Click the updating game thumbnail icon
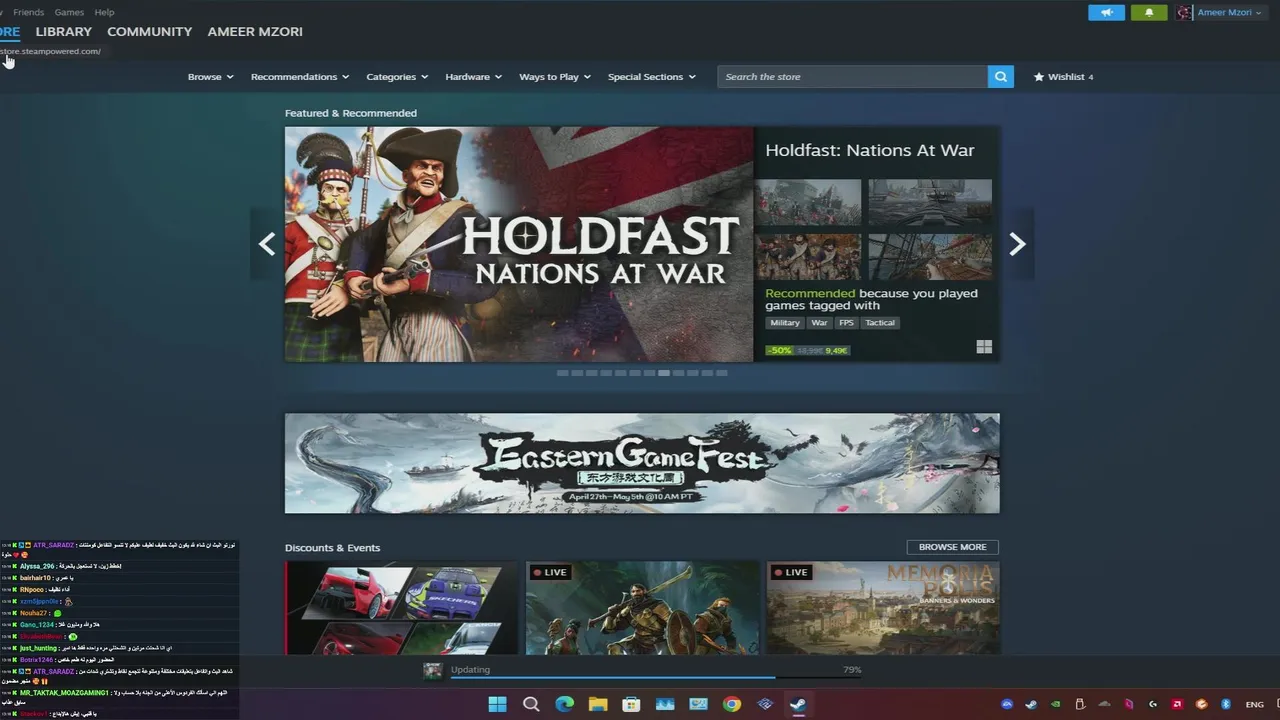The image size is (1280, 720). (x=433, y=671)
